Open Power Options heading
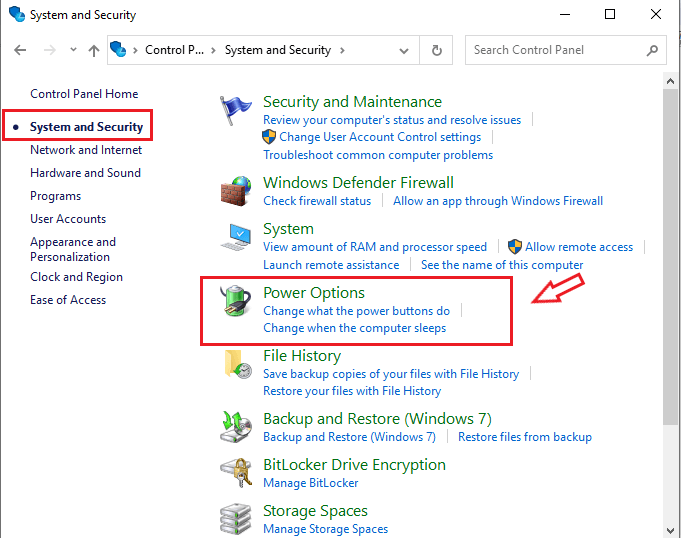The width and height of the screenshot is (681, 538). point(314,293)
